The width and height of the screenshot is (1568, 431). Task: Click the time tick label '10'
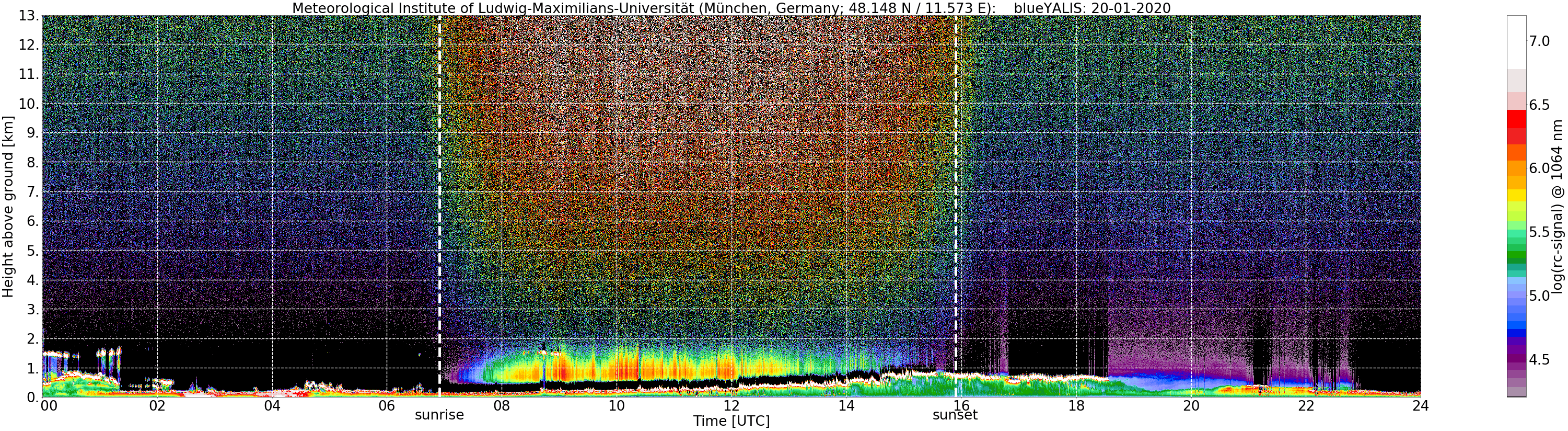[x=617, y=406]
